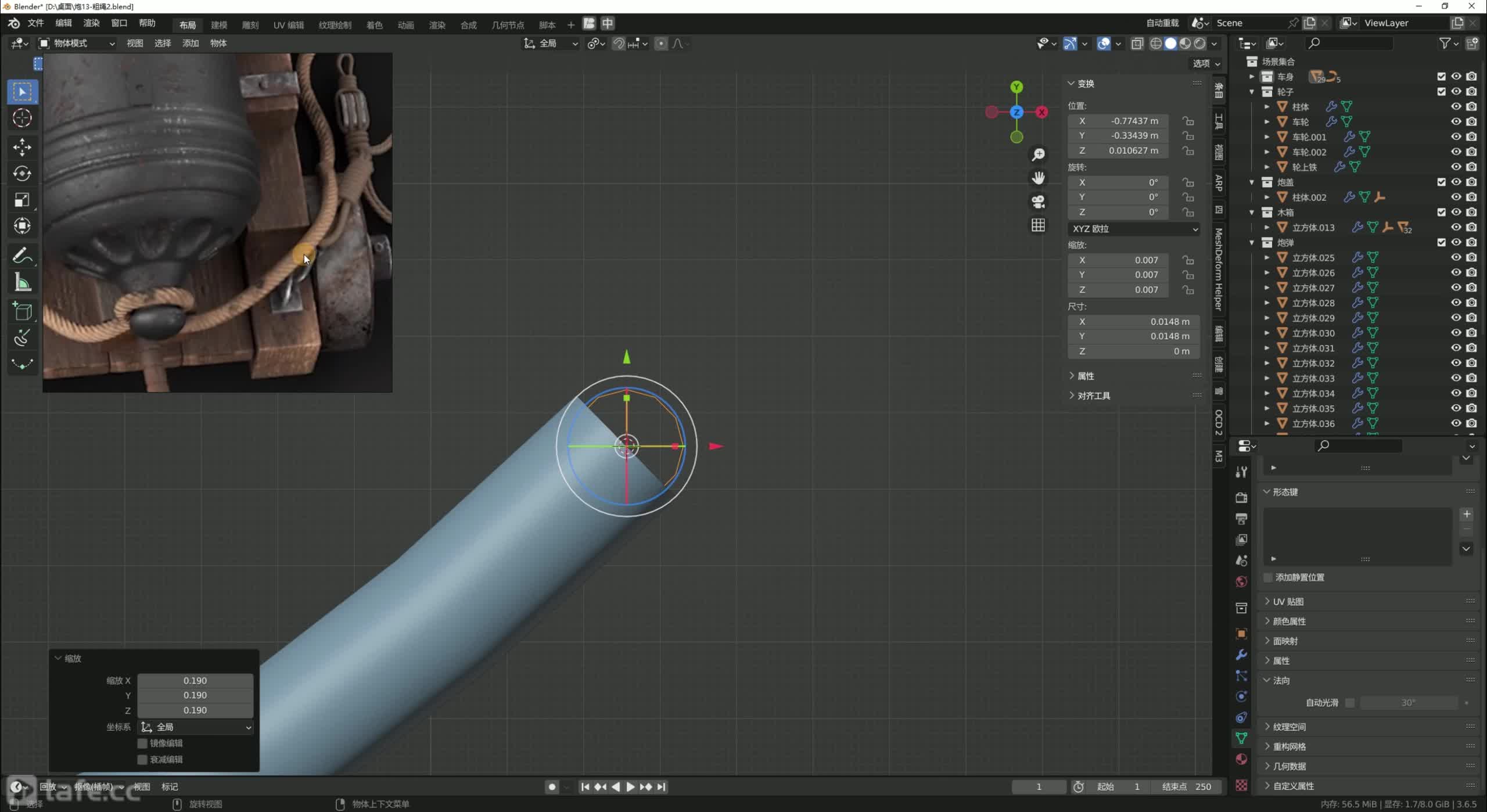
Task: Select the Transform tool
Action: pyautogui.click(x=22, y=226)
